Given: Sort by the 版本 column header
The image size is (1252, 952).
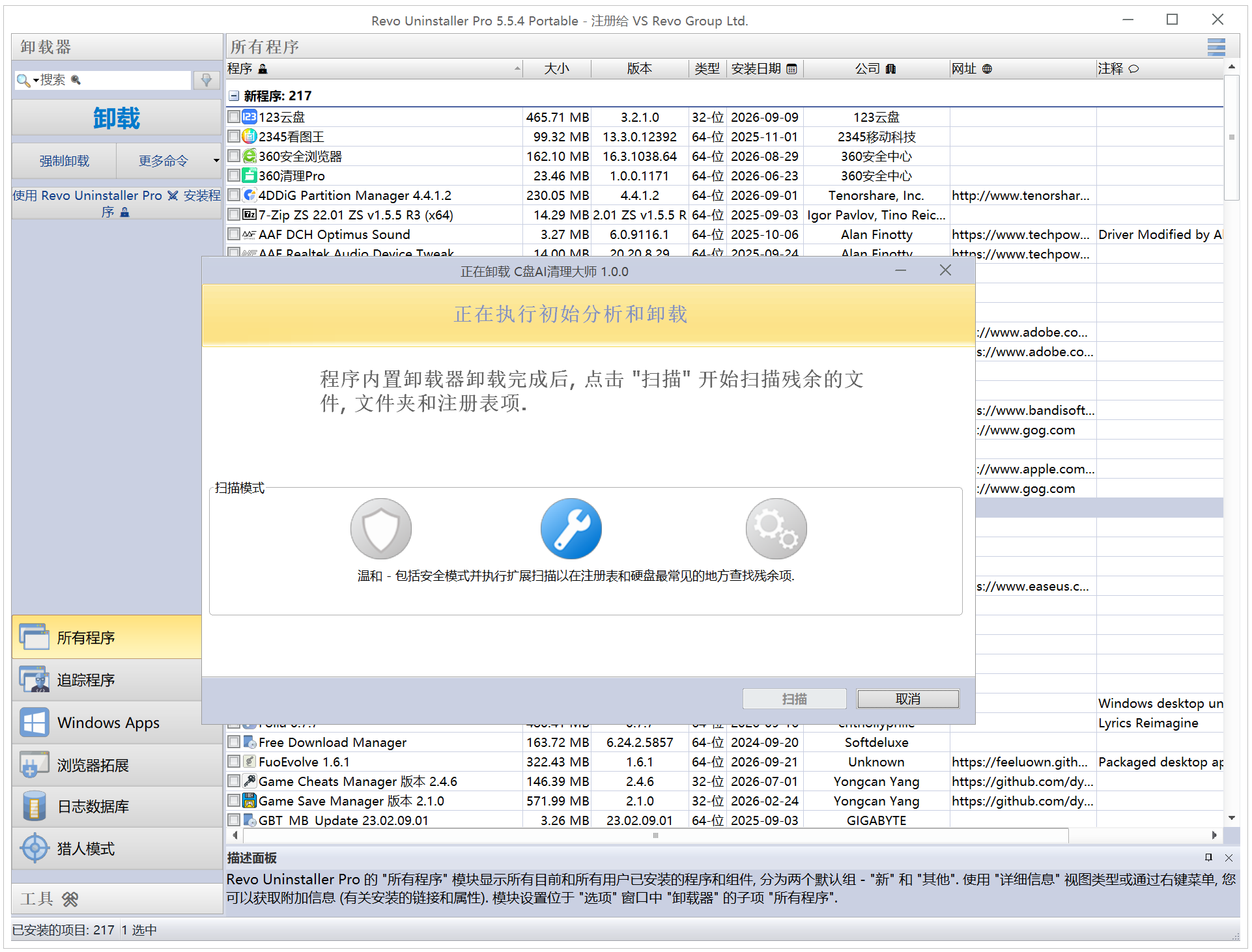Looking at the screenshot, I should [640, 68].
